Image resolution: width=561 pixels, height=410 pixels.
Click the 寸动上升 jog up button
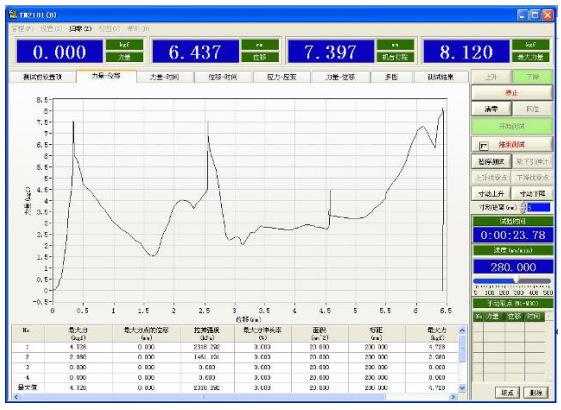491,194
